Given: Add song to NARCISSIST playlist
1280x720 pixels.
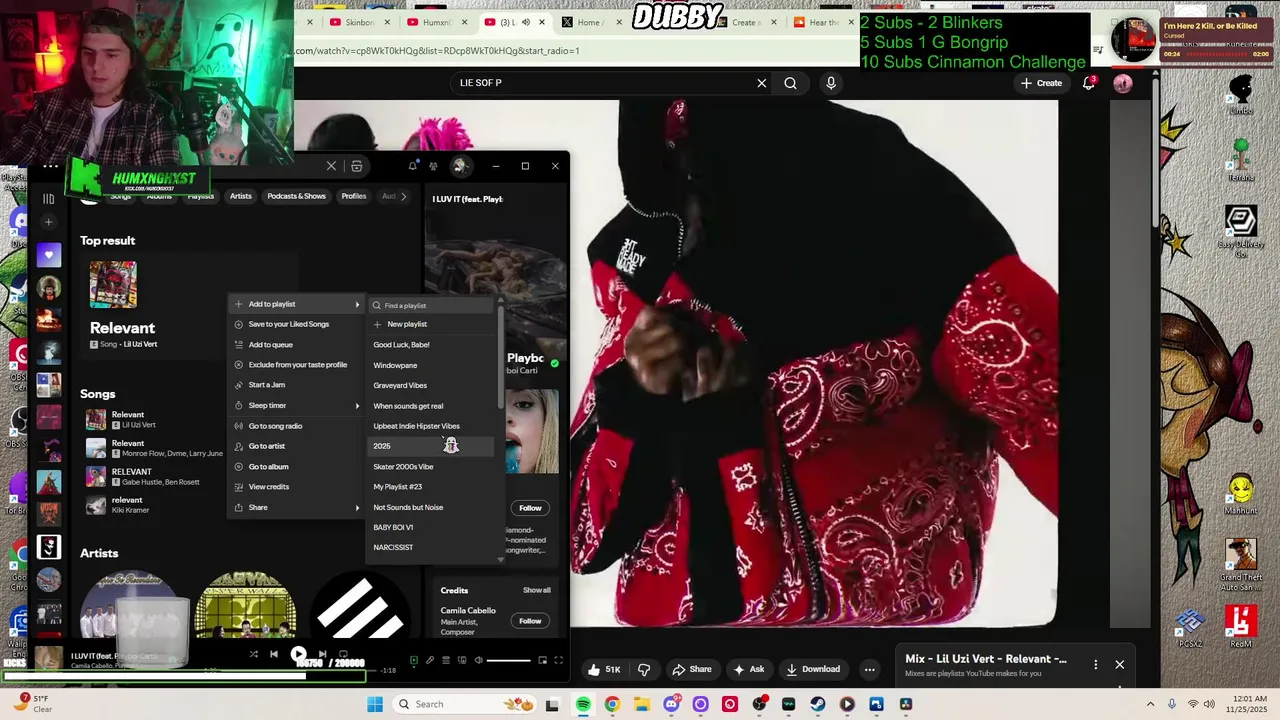Looking at the screenshot, I should [x=431, y=547].
